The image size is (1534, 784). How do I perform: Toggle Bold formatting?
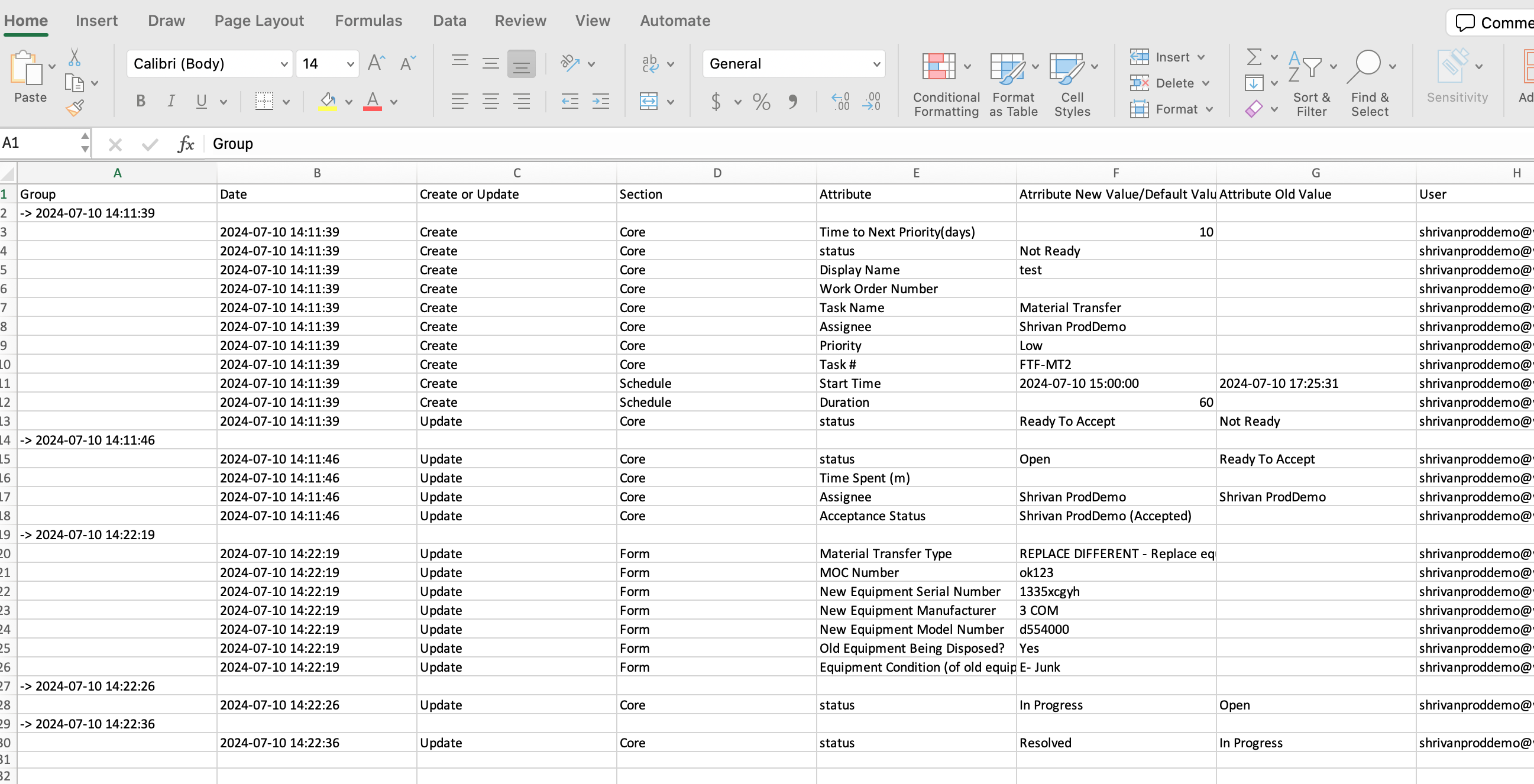[x=141, y=101]
